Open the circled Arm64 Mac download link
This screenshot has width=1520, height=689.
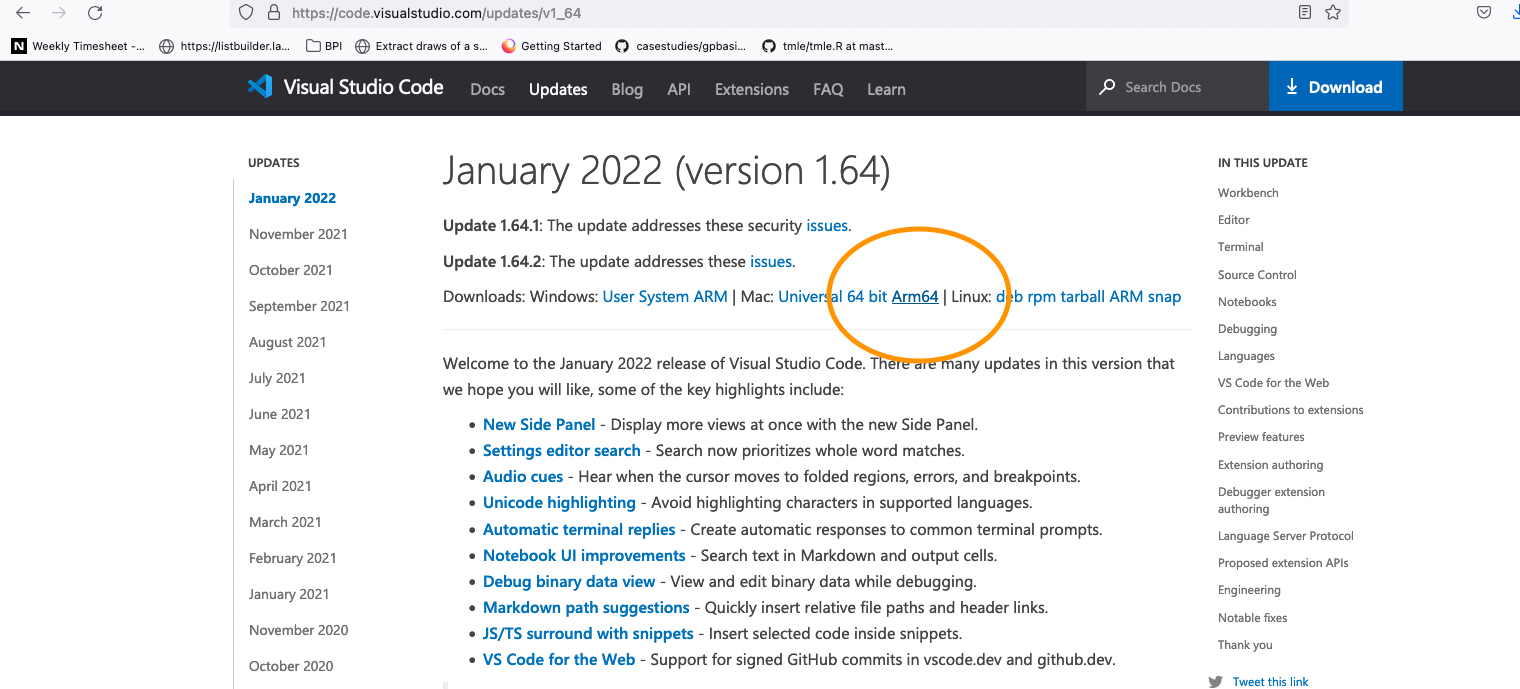coord(914,296)
